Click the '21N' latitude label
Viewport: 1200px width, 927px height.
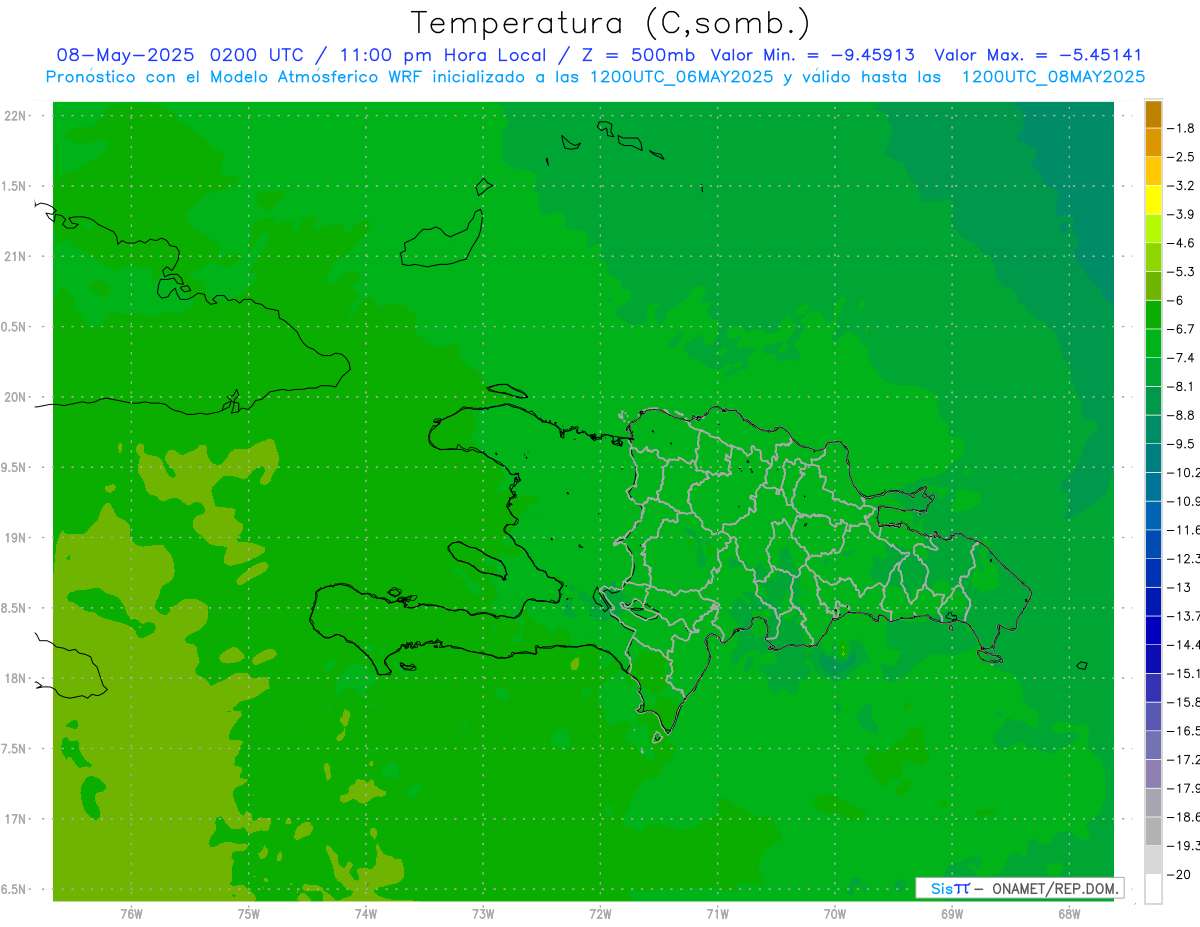(x=17, y=257)
